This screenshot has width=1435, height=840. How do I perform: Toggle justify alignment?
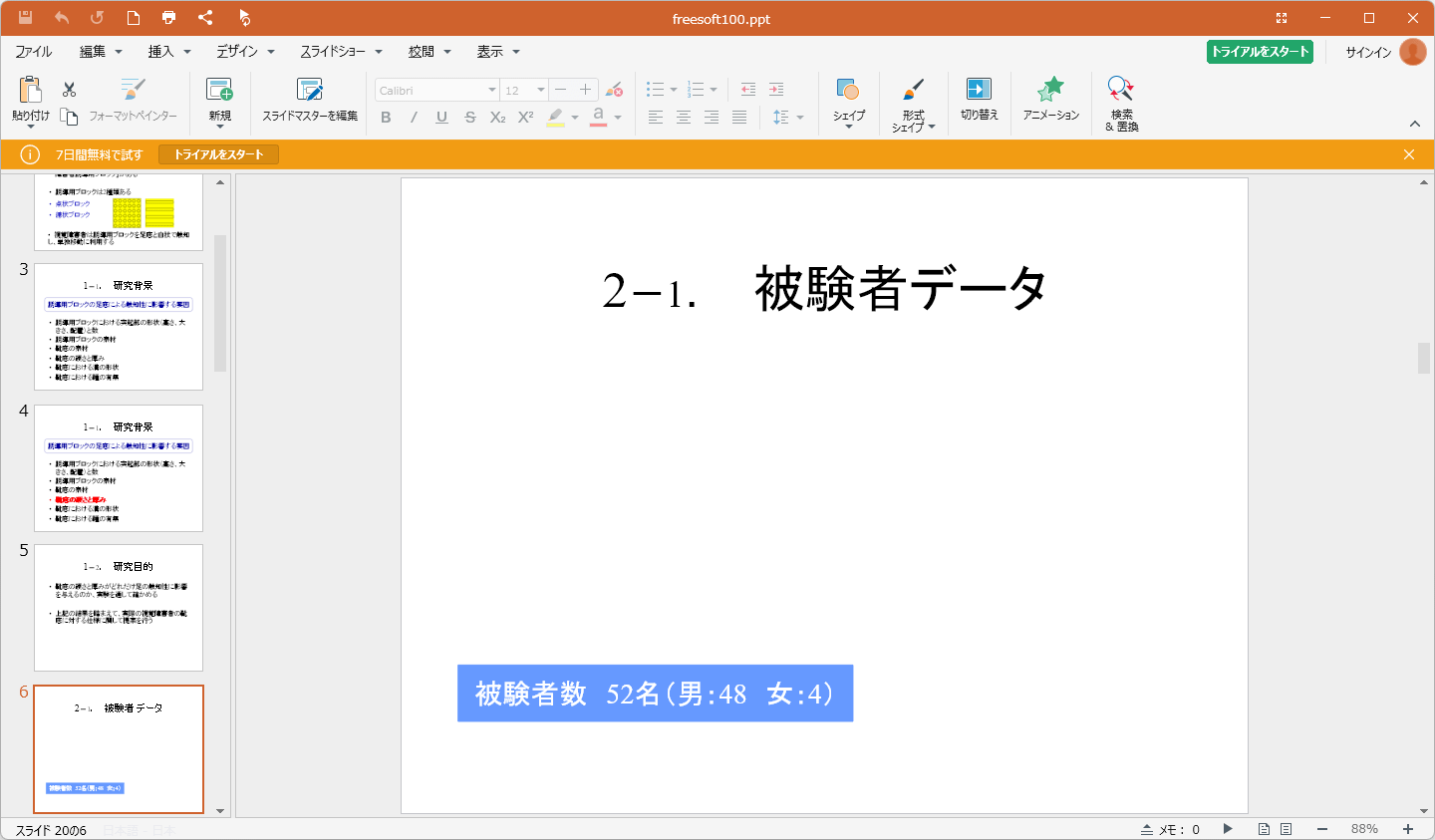(738, 118)
